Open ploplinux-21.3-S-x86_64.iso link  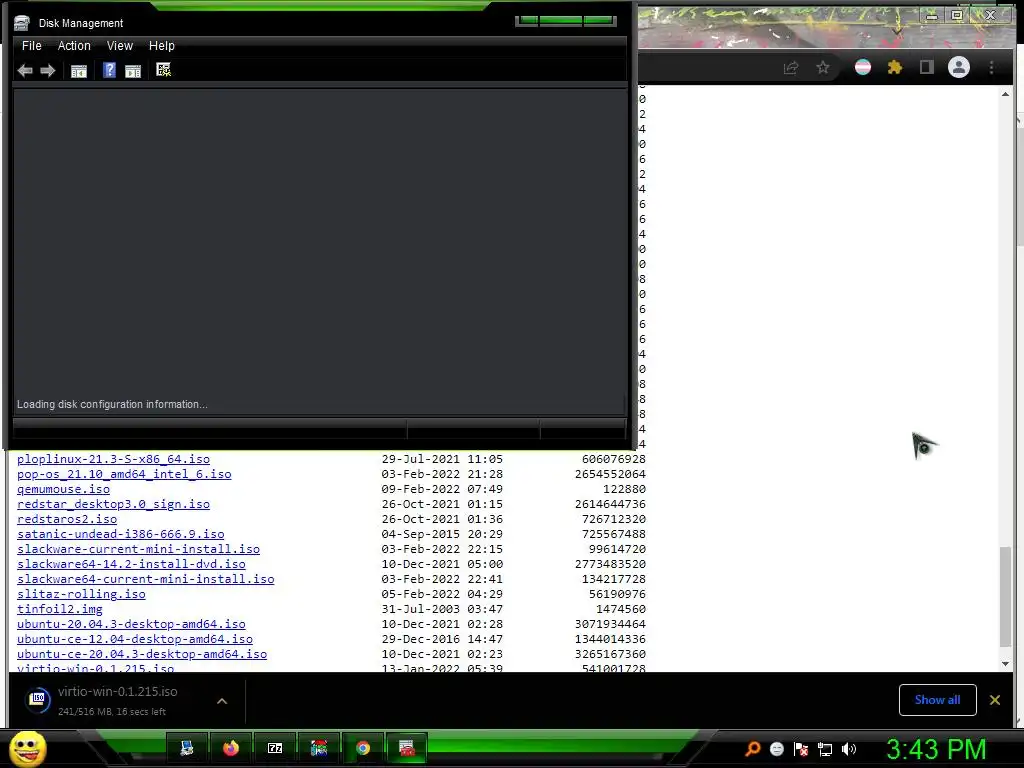pyautogui.click(x=114, y=459)
